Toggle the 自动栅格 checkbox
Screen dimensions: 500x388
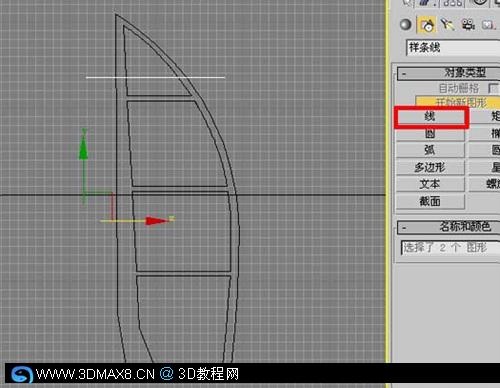coord(493,88)
